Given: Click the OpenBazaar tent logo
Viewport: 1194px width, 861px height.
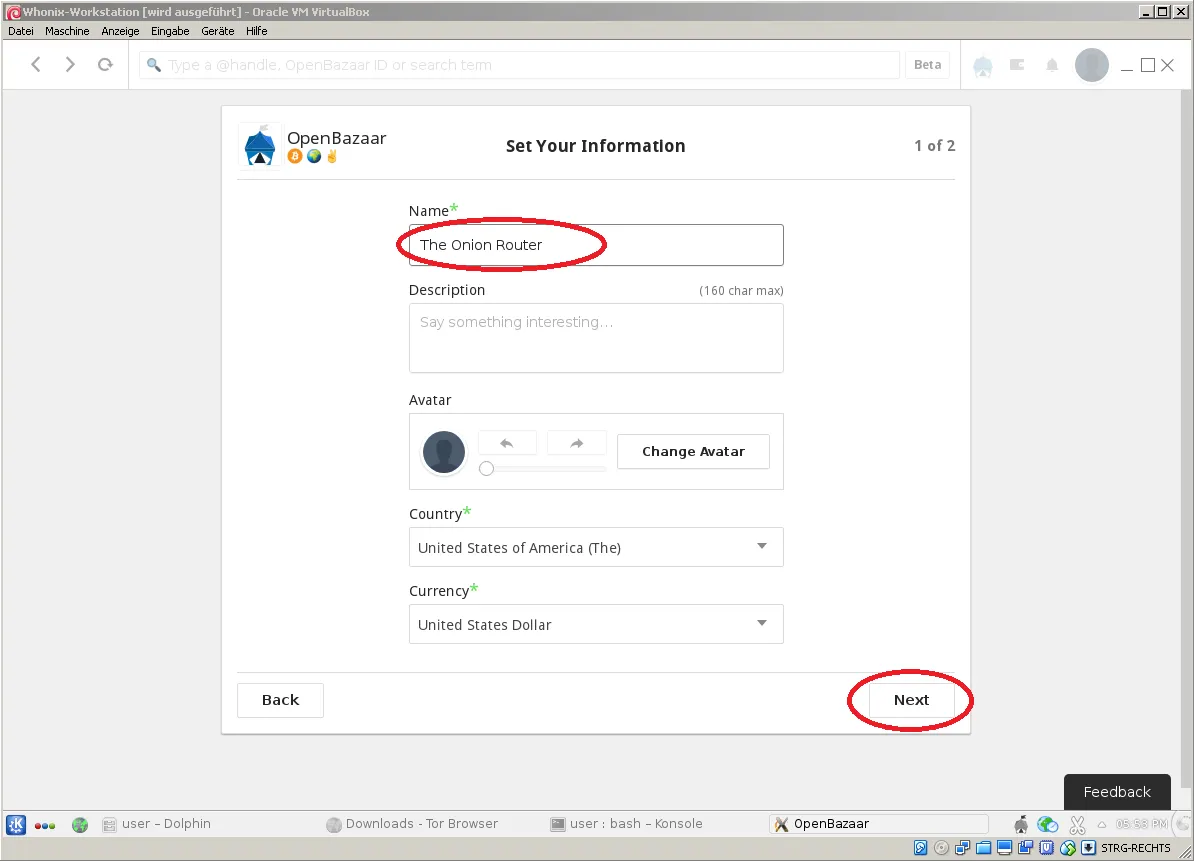Looking at the screenshot, I should 260,145.
